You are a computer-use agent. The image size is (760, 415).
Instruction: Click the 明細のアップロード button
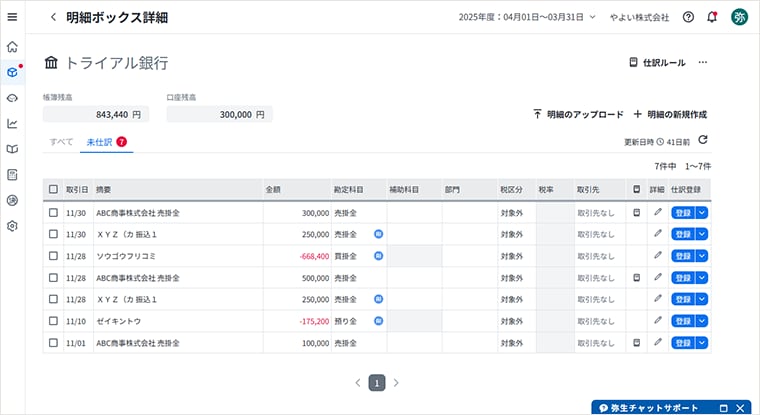(578, 114)
